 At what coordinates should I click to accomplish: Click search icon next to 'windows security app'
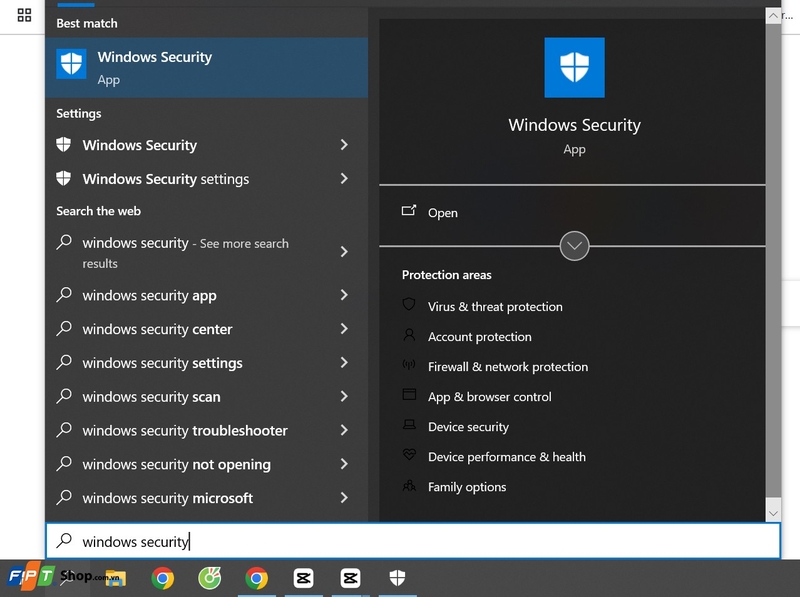click(64, 294)
